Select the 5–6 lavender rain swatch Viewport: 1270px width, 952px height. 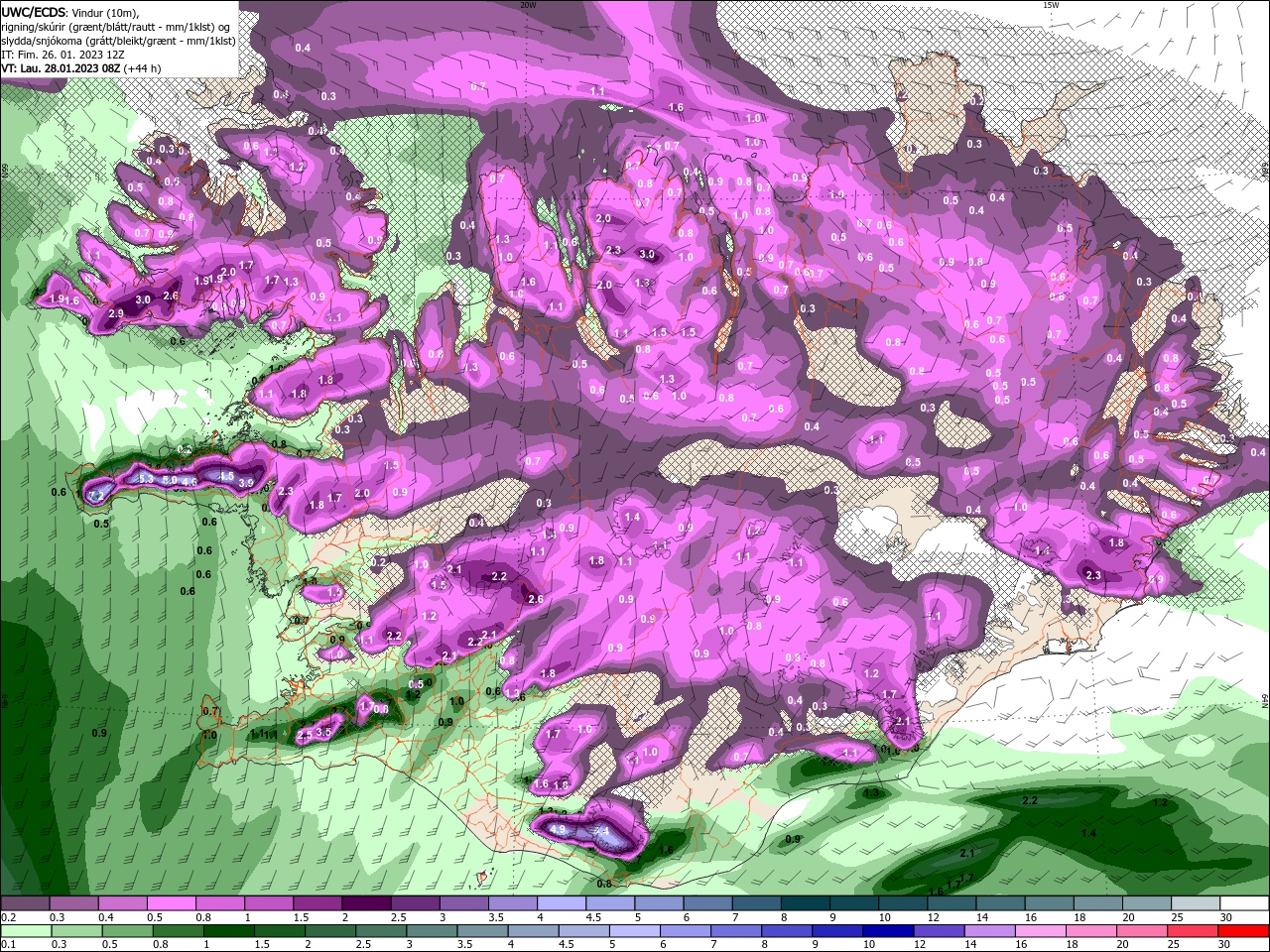(x=635, y=931)
